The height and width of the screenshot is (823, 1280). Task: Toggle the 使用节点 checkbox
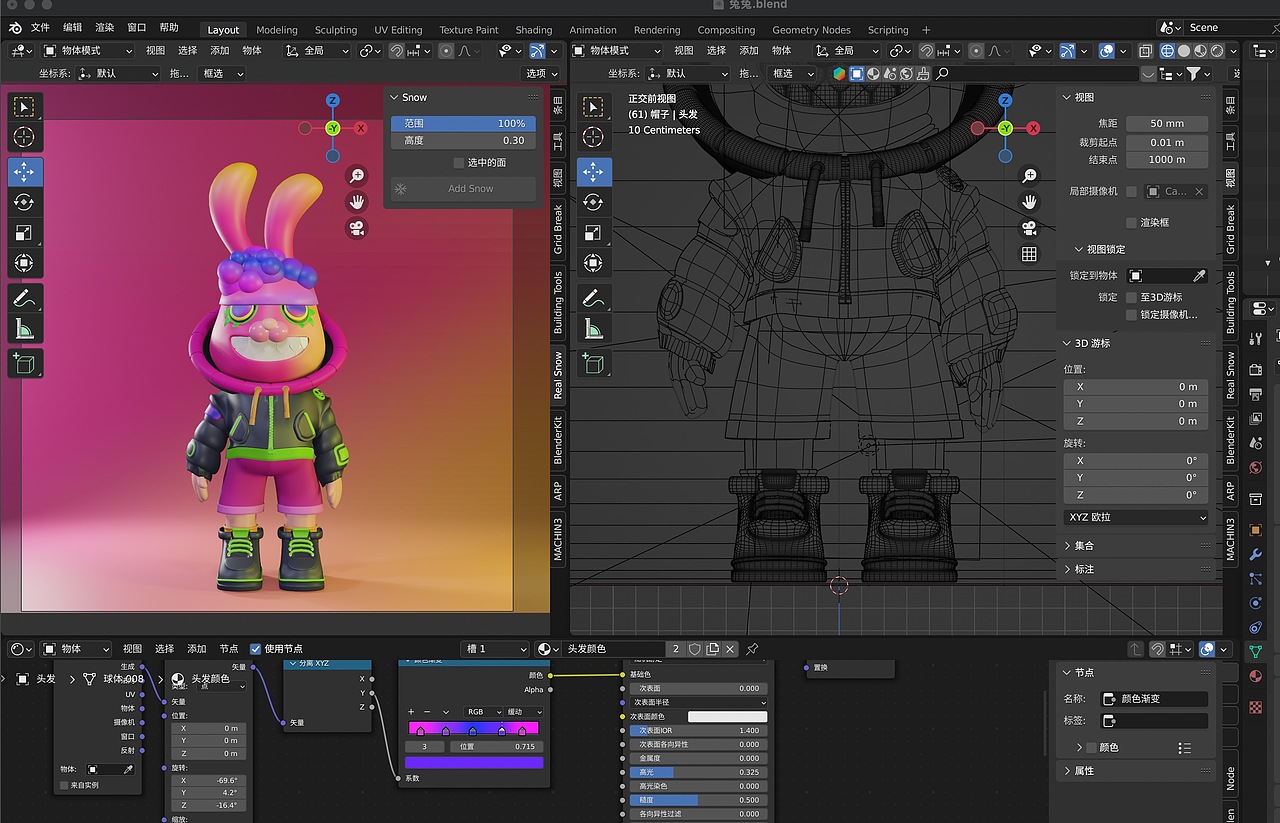coord(256,649)
